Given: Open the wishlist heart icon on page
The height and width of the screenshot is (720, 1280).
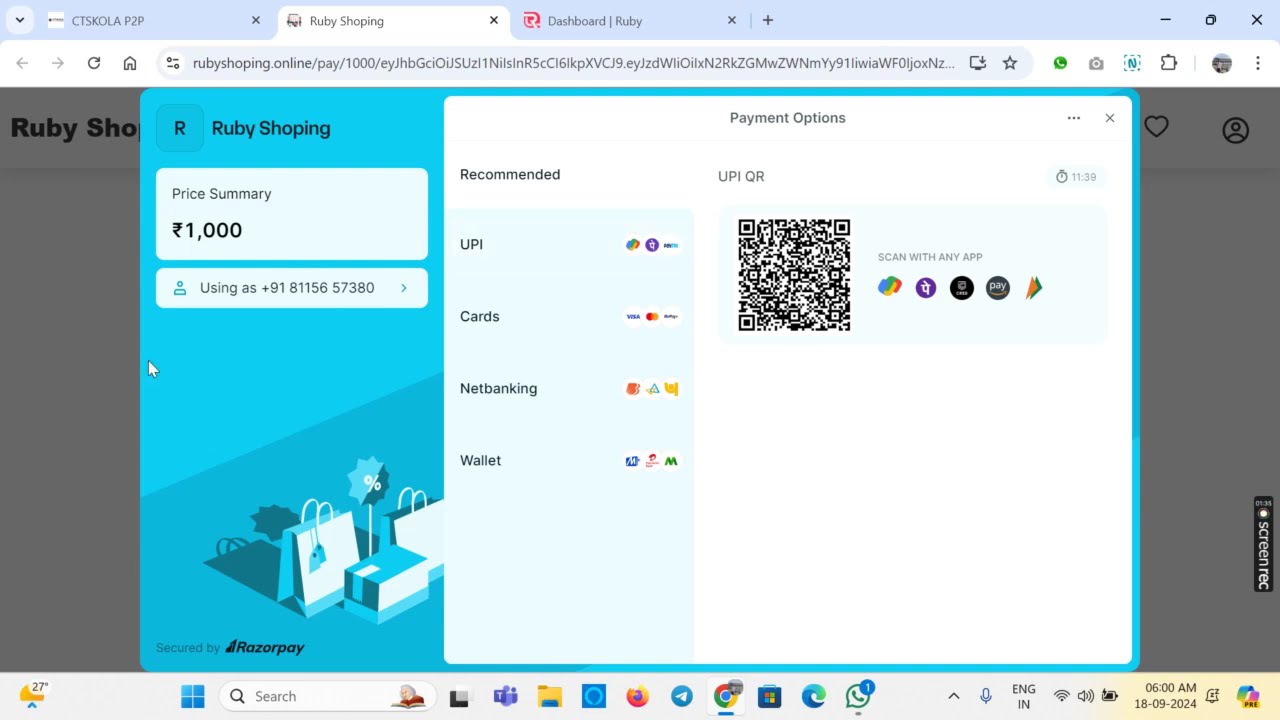Looking at the screenshot, I should 1157,127.
